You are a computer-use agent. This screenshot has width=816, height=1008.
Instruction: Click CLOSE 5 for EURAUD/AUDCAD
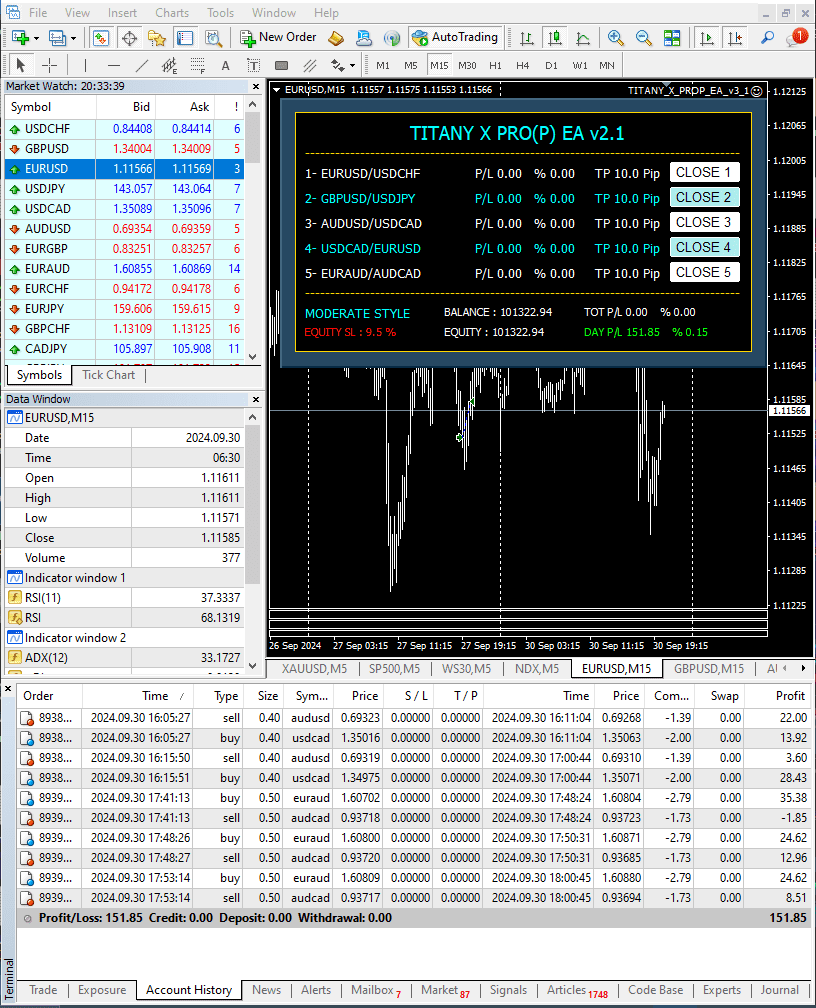tap(704, 273)
